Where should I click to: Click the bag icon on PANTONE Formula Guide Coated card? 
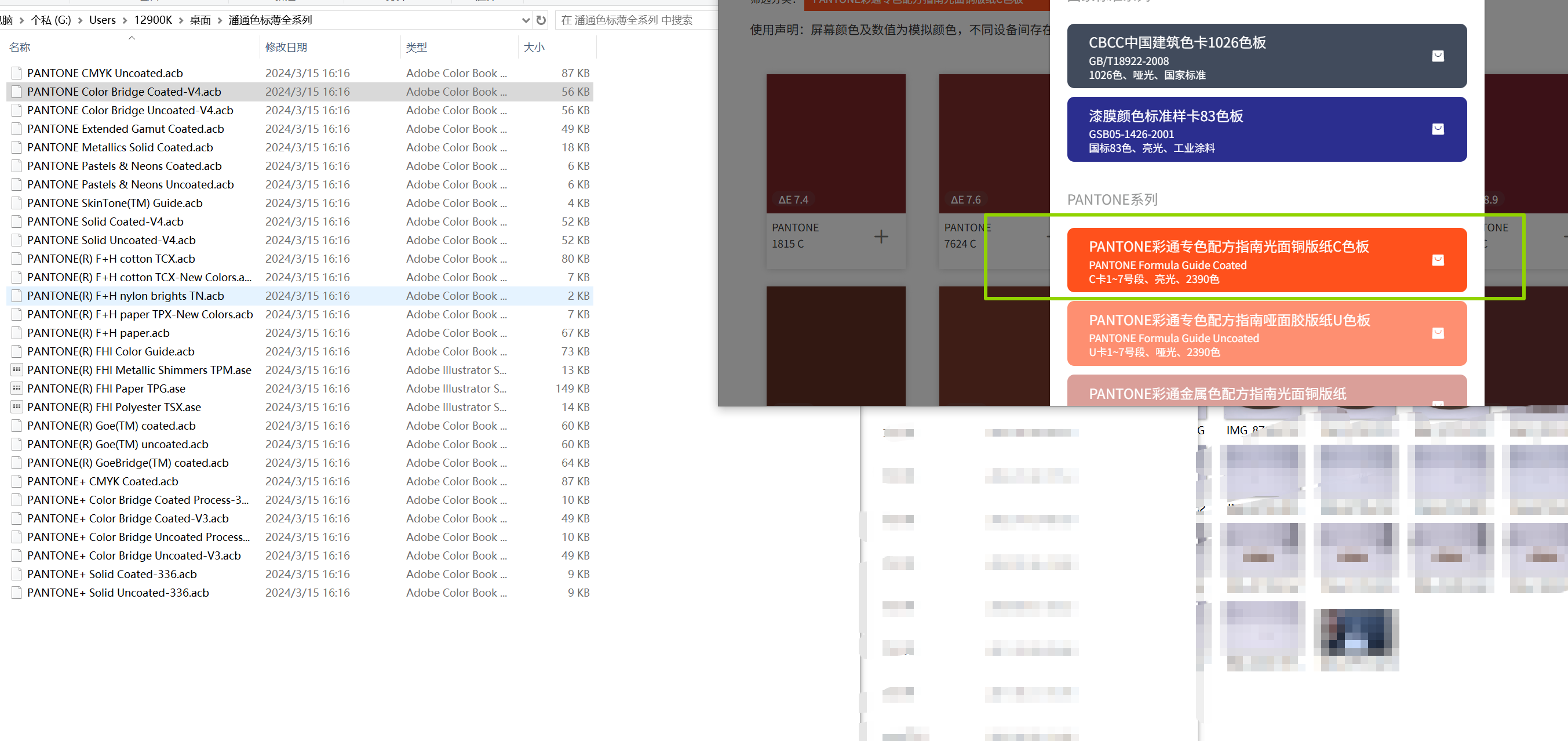pyautogui.click(x=1438, y=260)
